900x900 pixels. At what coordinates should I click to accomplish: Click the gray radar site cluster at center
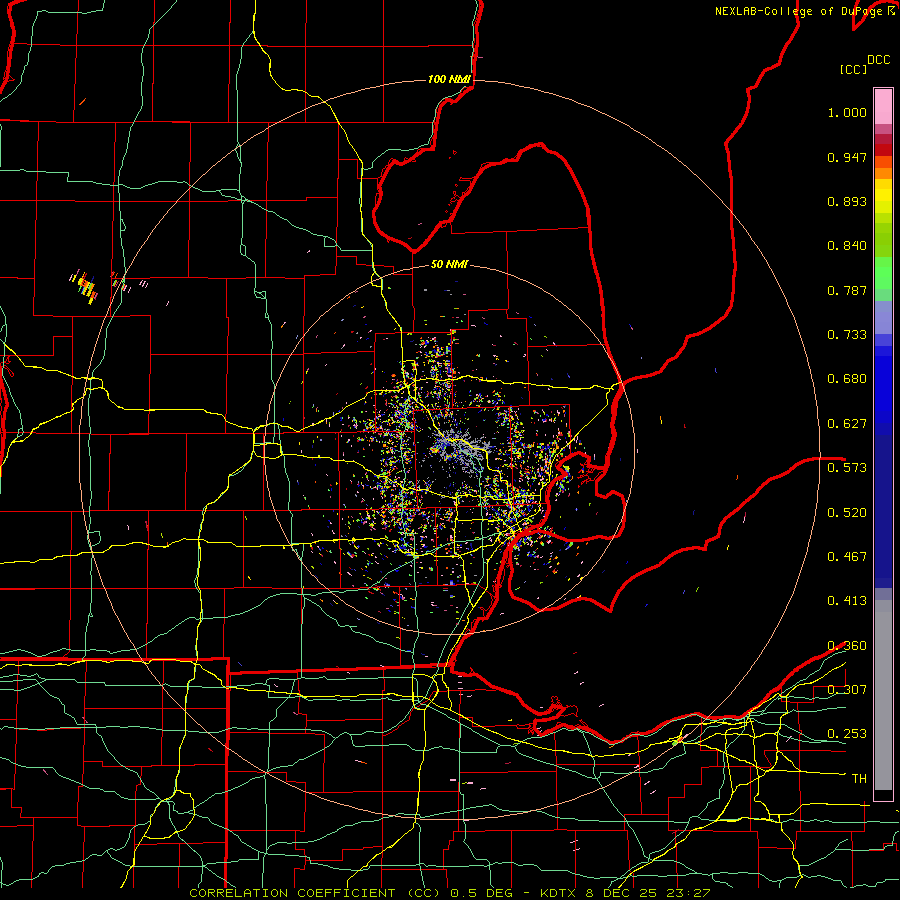[x=462, y=448]
